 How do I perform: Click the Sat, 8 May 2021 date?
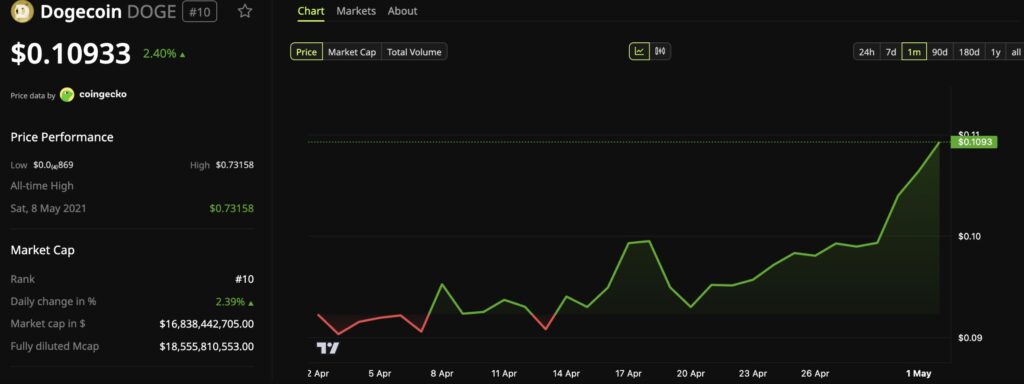click(x=48, y=209)
